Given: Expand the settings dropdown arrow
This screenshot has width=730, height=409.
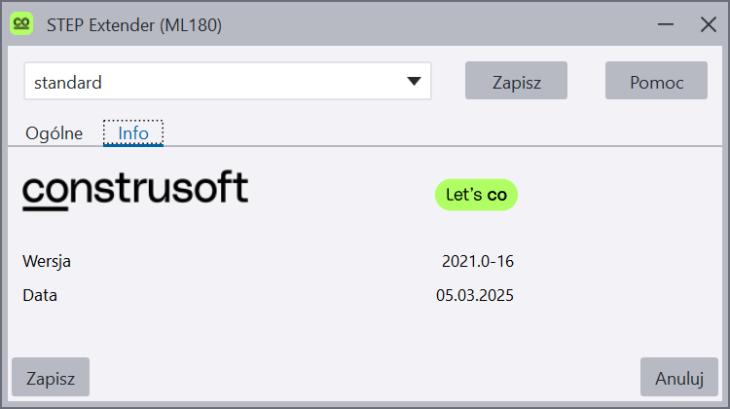Looking at the screenshot, I should 414,82.
